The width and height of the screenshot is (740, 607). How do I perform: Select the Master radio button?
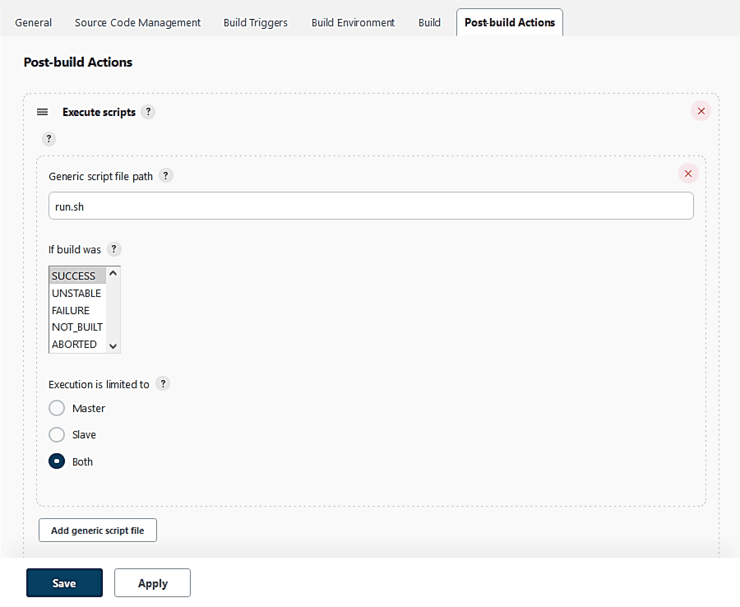click(x=57, y=408)
